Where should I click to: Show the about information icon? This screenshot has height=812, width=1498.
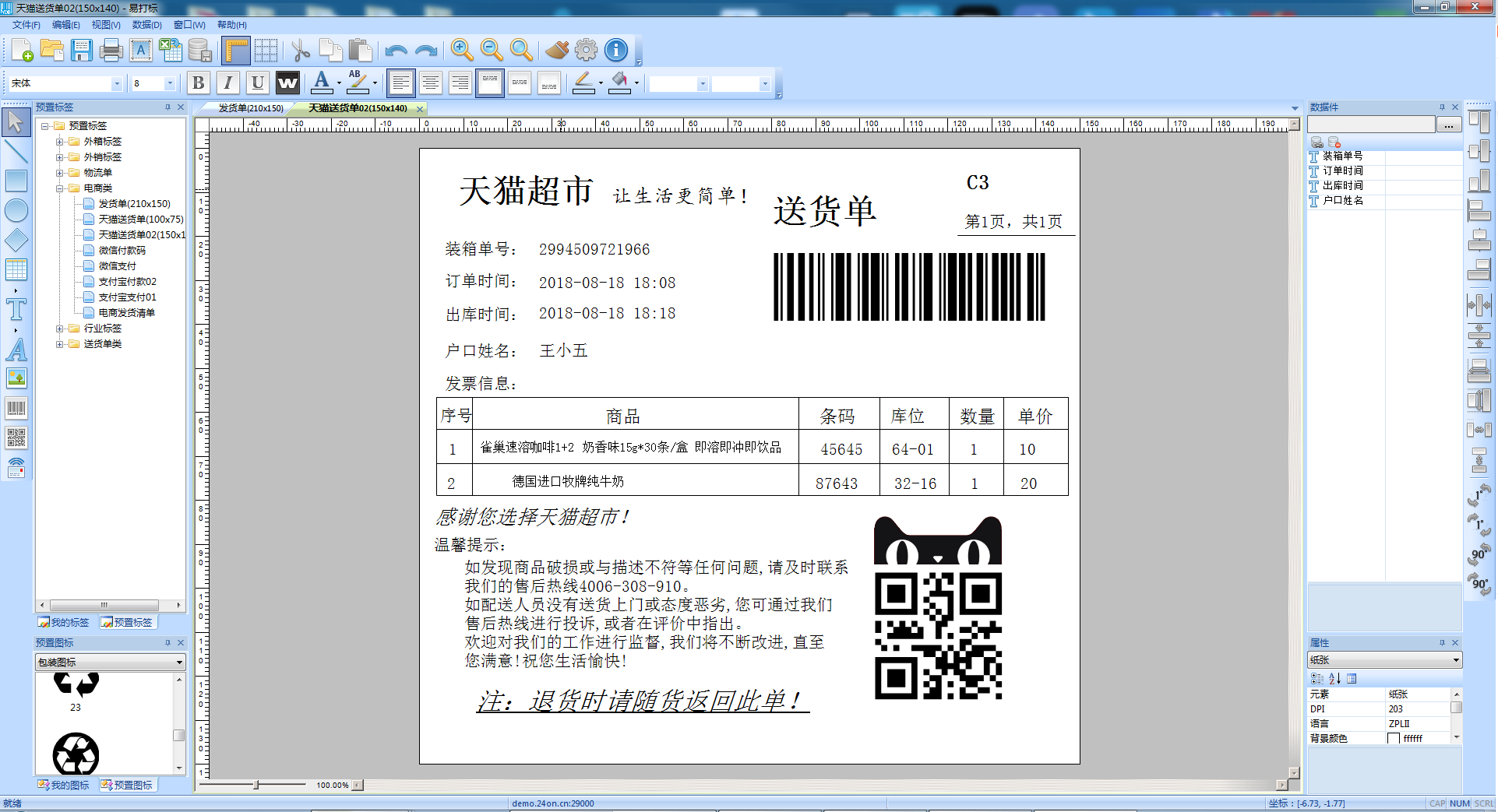coord(616,51)
